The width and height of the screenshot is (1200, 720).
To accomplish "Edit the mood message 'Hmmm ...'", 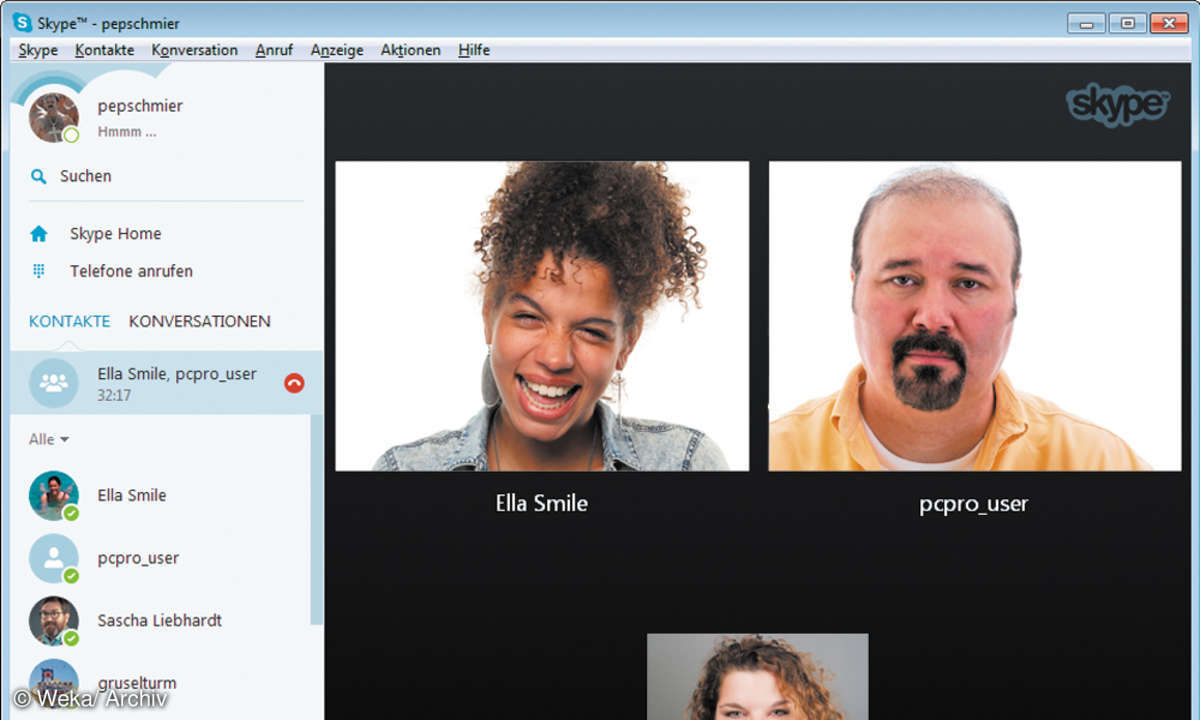I will 127,132.
